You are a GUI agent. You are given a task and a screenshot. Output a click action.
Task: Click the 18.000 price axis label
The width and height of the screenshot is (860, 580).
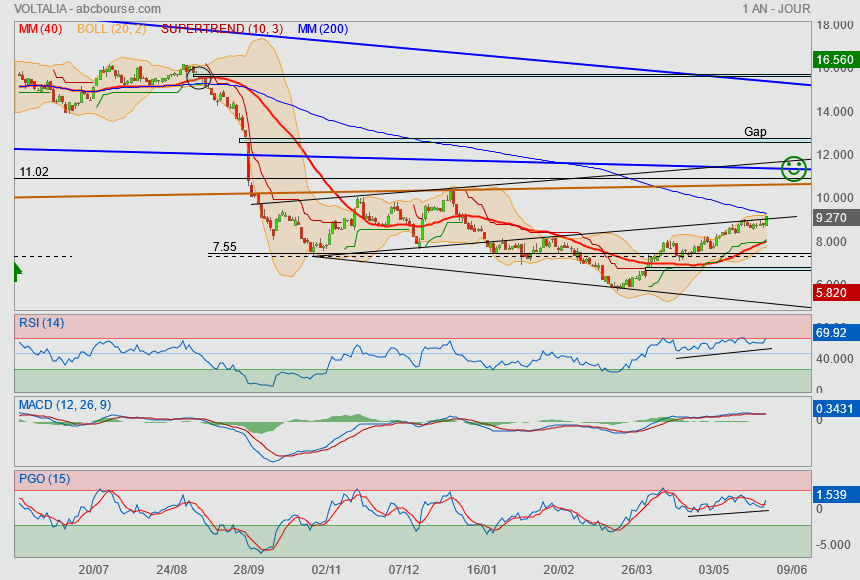(835, 25)
